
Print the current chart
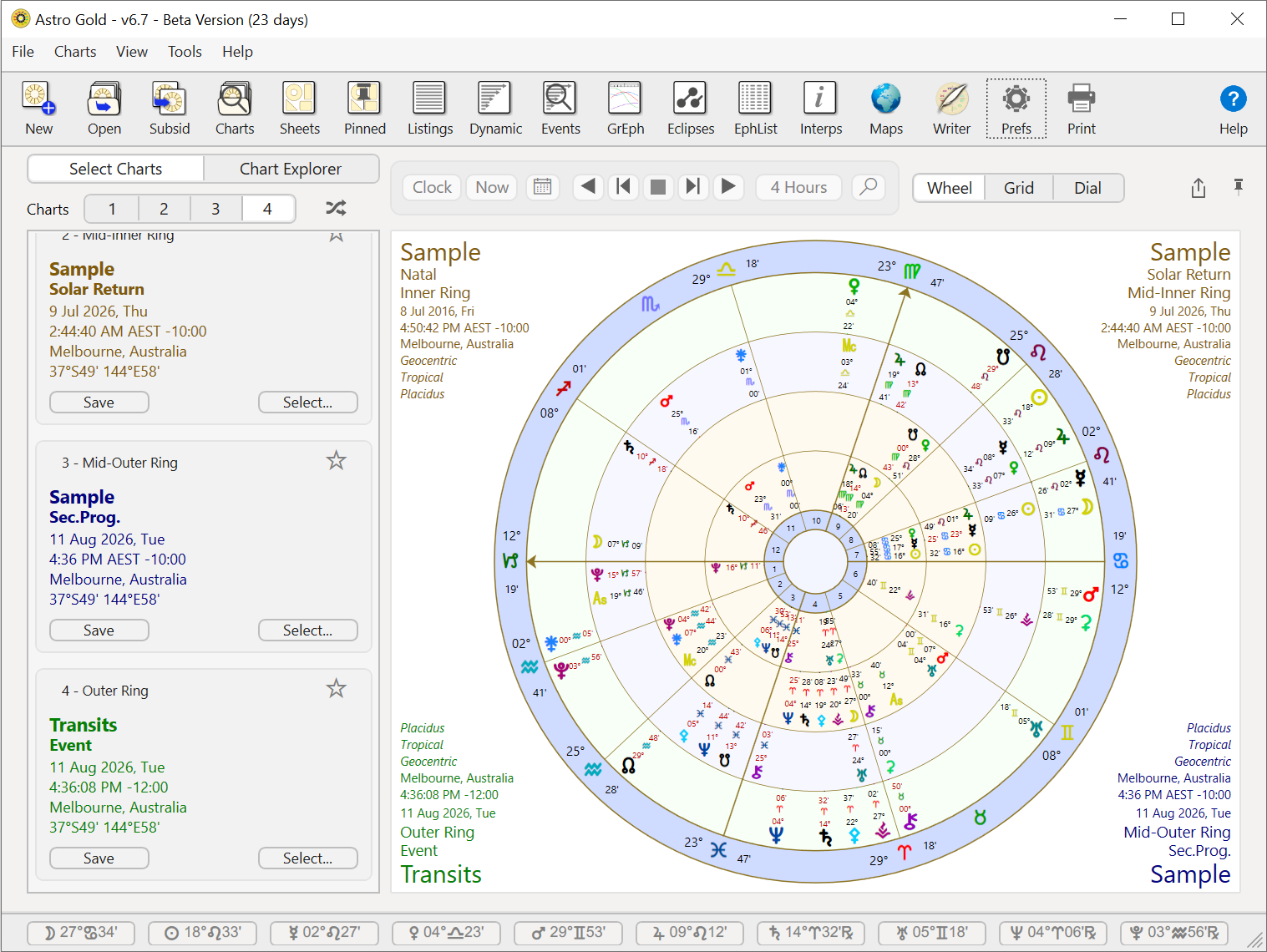tap(1082, 109)
